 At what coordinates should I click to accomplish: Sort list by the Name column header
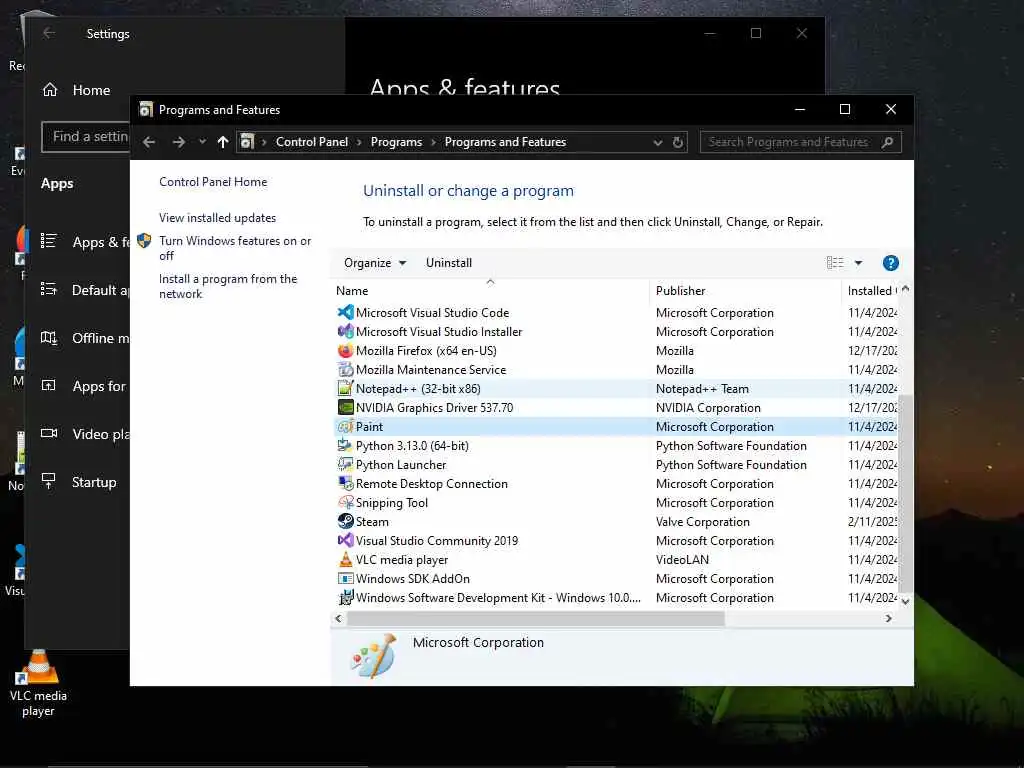[490, 291]
